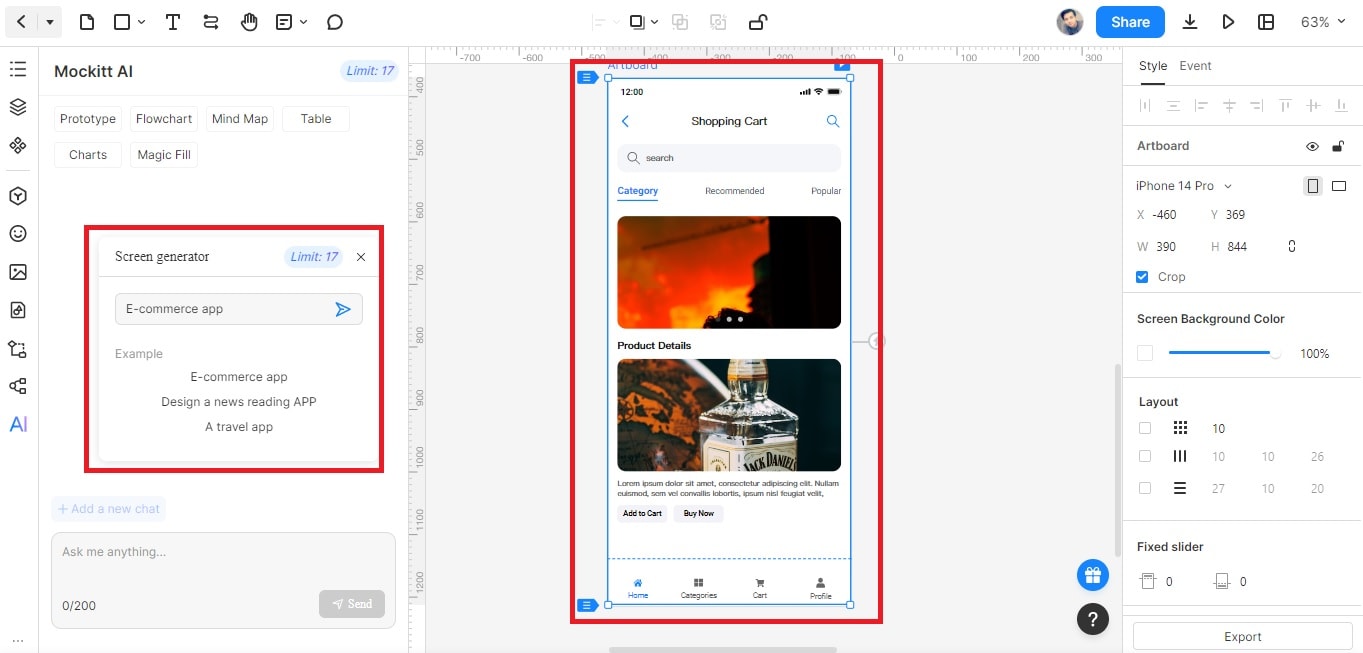Toggle the lock icon in top toolbar
1363x653 pixels.
tap(758, 21)
